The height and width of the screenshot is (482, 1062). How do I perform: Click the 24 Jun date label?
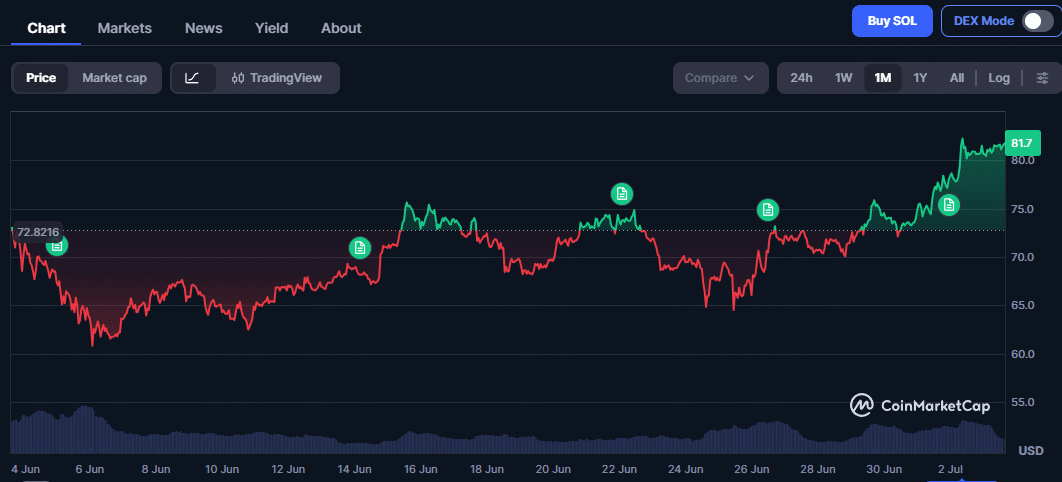(685, 469)
